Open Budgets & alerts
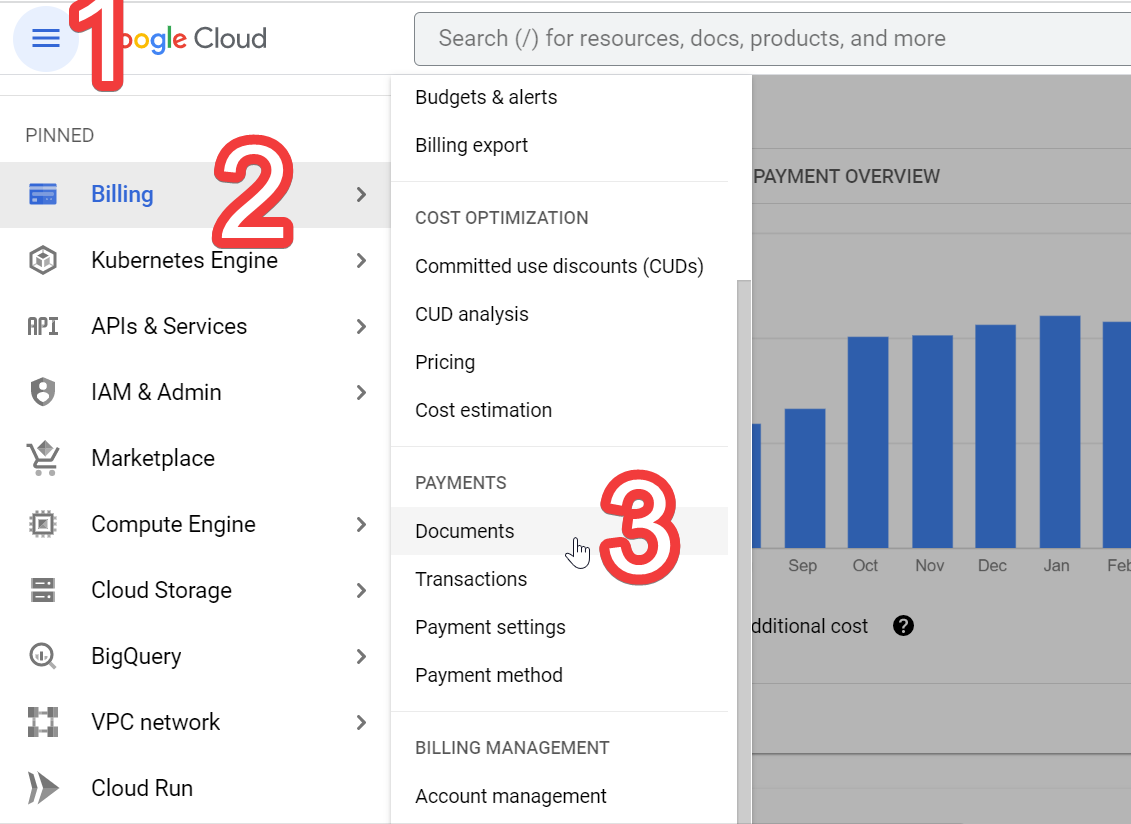Viewport: 1131px width, 824px height. pyautogui.click(x=486, y=97)
